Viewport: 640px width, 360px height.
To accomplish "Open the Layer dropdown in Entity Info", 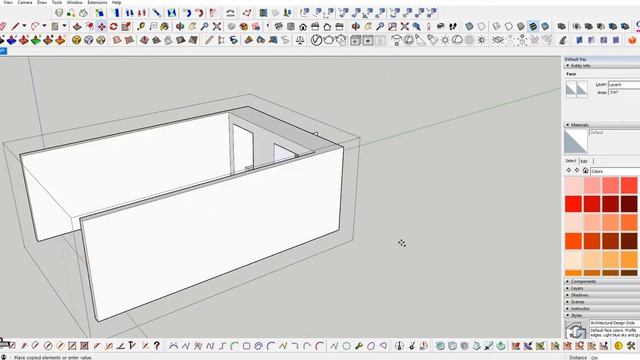I will [x=624, y=84].
